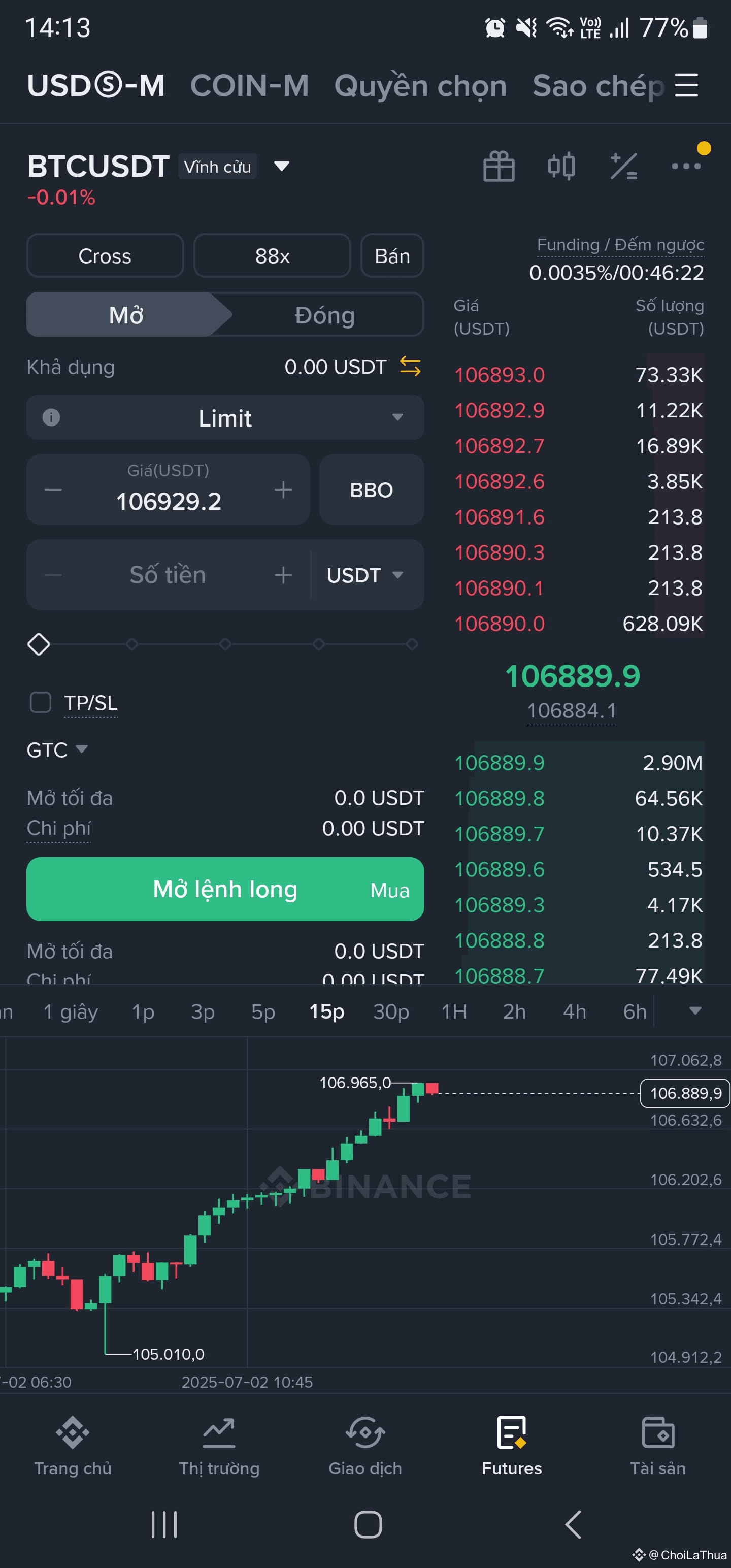
Task: Tap the Mở lệnh long Mua button
Action: [x=225, y=889]
